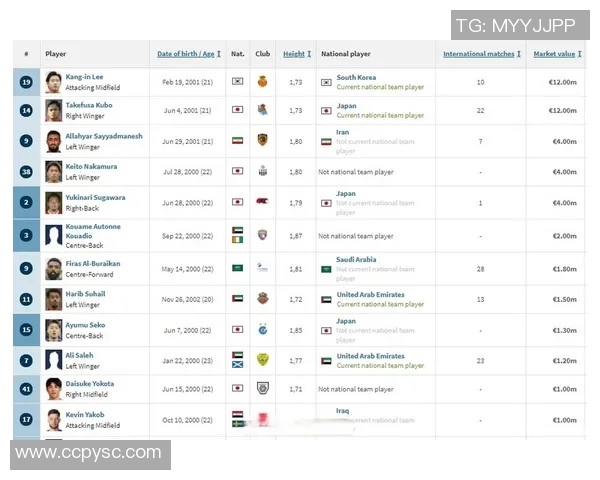Click Takefusa Kubo's player photo
This screenshot has height=480, width=600.
point(54,111)
